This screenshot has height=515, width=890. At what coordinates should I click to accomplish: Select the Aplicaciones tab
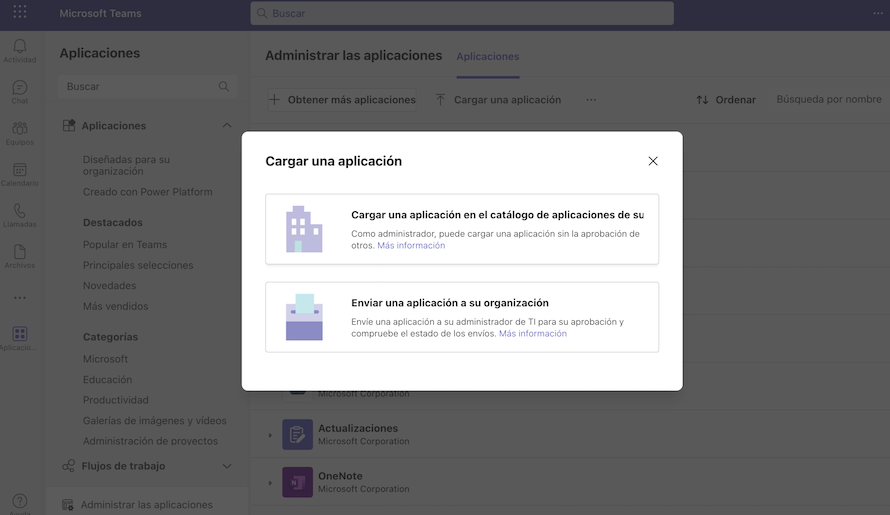pos(488,57)
